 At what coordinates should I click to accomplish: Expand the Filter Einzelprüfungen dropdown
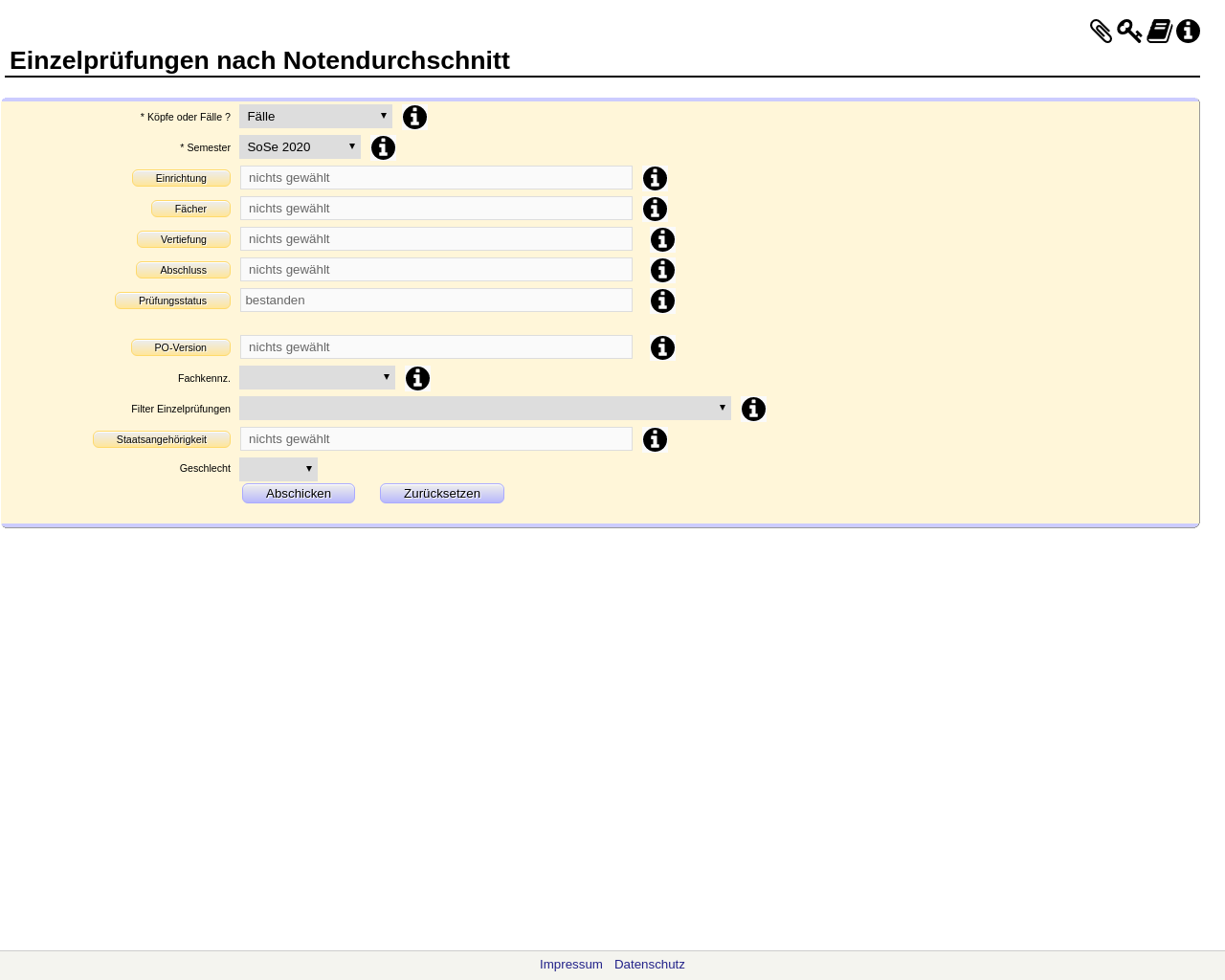(x=485, y=408)
